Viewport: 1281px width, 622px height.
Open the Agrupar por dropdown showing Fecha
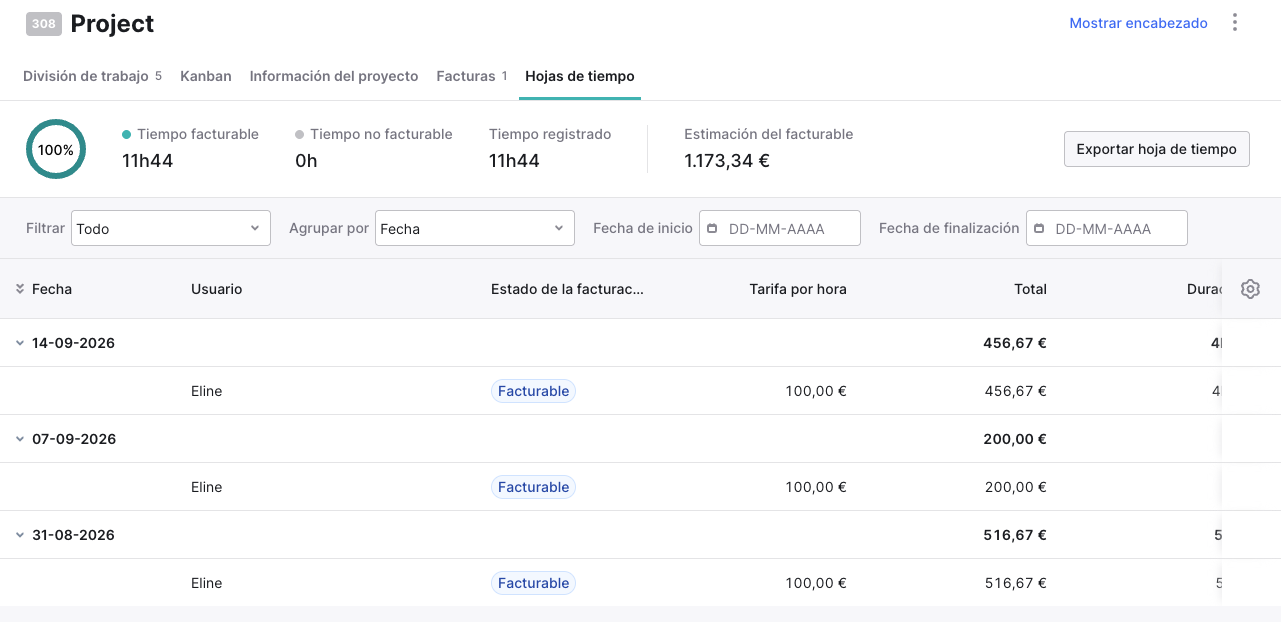click(x=475, y=228)
